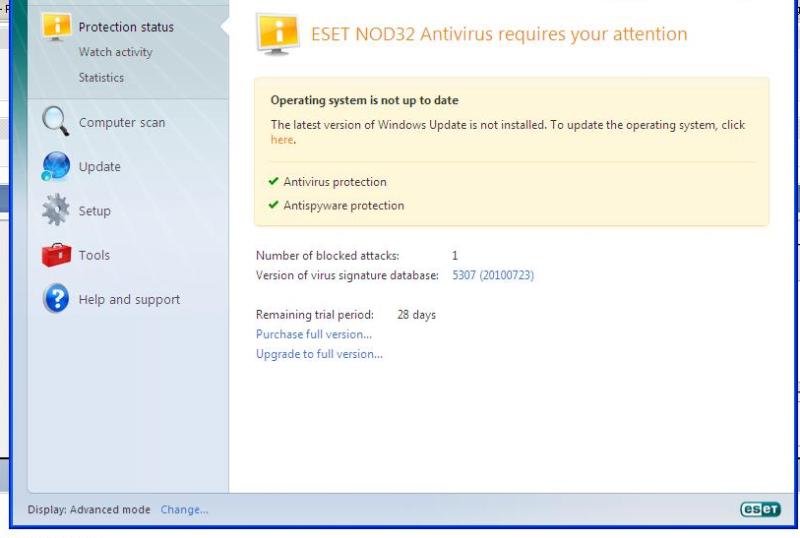Click Upgrade to full version link
This screenshot has height=538, width=800.
coord(319,354)
